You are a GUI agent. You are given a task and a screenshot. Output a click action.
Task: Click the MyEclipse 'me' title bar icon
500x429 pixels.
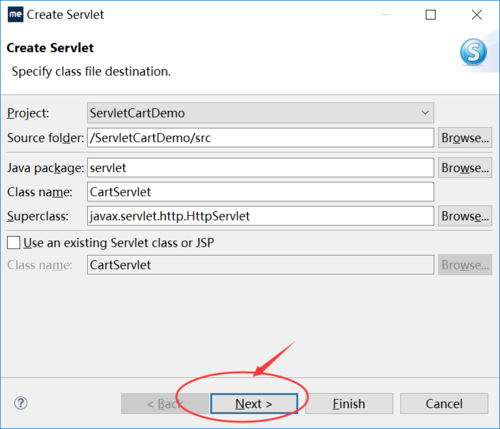(x=15, y=15)
